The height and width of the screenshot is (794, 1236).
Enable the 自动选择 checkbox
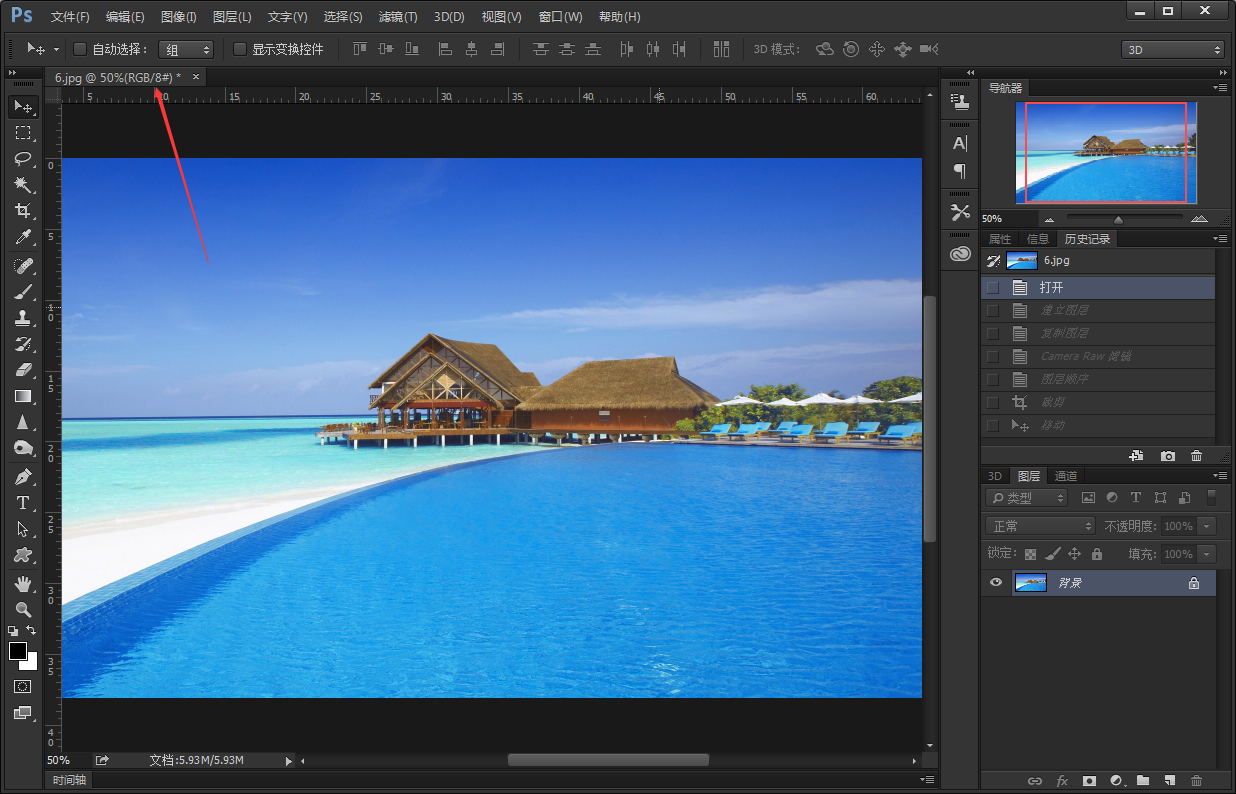coord(81,49)
